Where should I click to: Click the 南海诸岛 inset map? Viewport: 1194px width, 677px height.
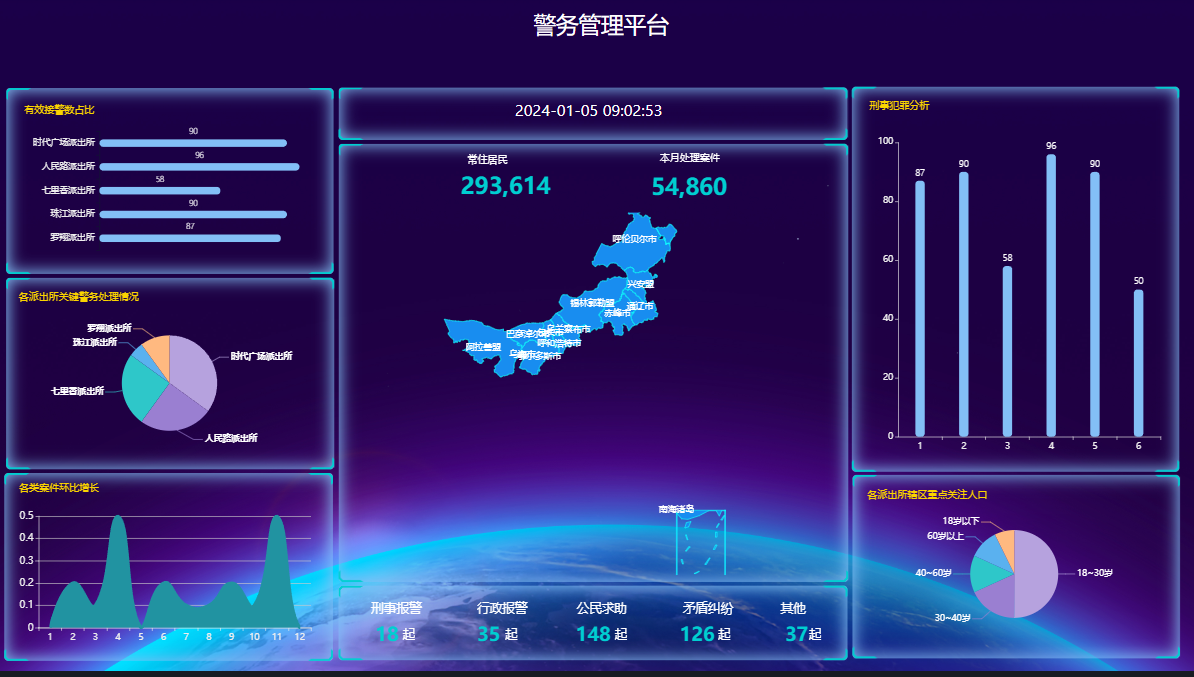click(701, 542)
